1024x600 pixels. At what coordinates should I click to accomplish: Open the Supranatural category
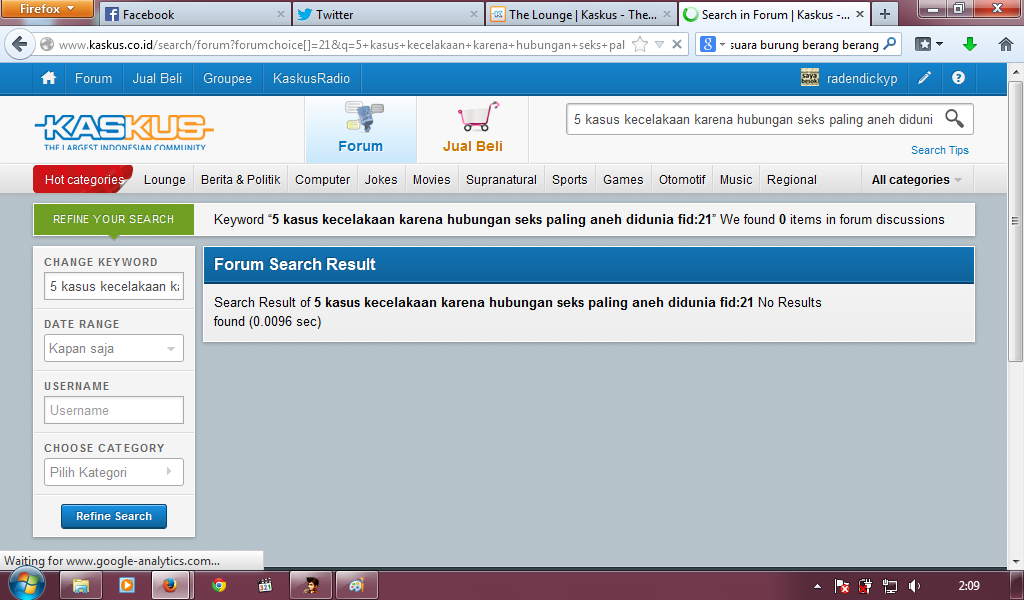[501, 180]
